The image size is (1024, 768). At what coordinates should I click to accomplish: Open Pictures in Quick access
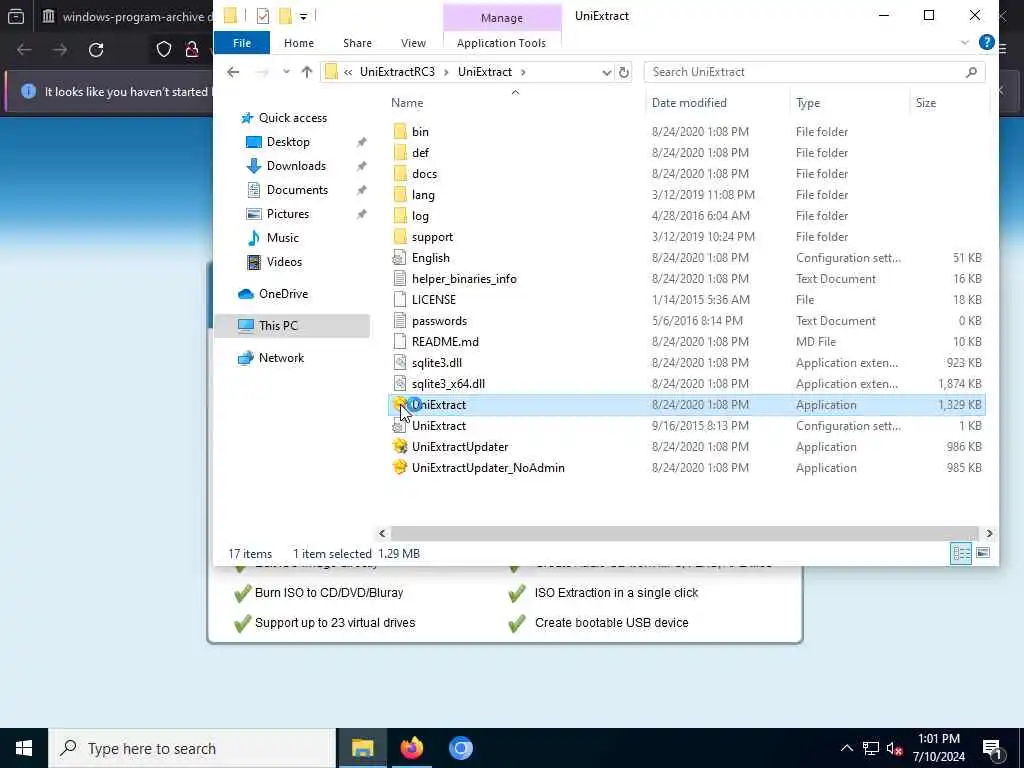(287, 214)
